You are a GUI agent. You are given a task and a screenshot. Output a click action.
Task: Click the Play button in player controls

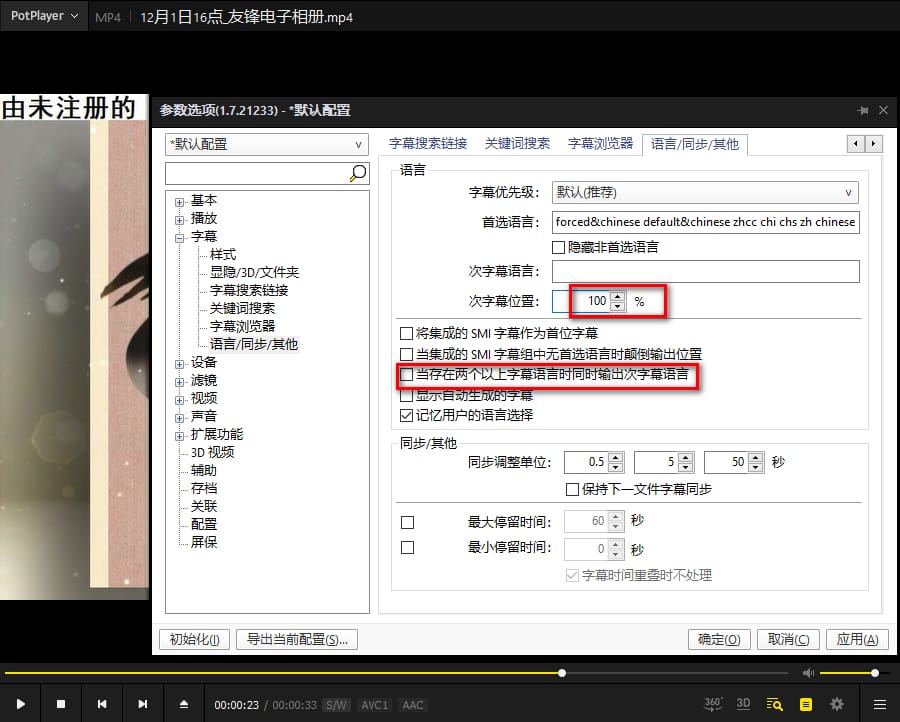(20, 704)
